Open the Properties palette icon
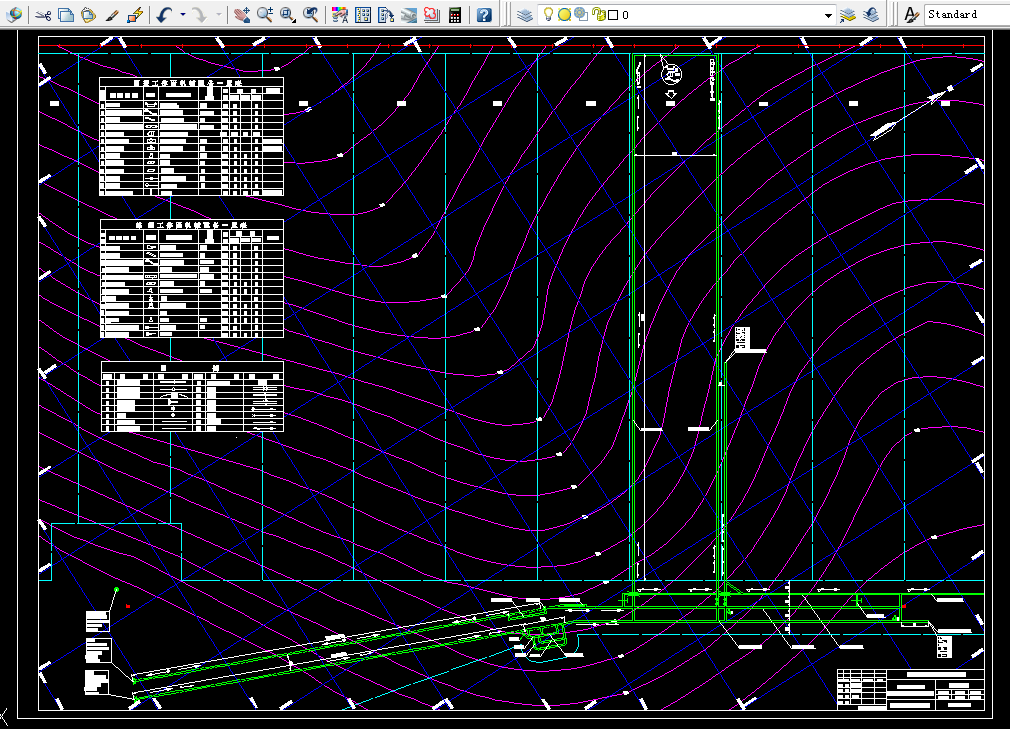Viewport: 1010px width, 729px height. (x=339, y=15)
